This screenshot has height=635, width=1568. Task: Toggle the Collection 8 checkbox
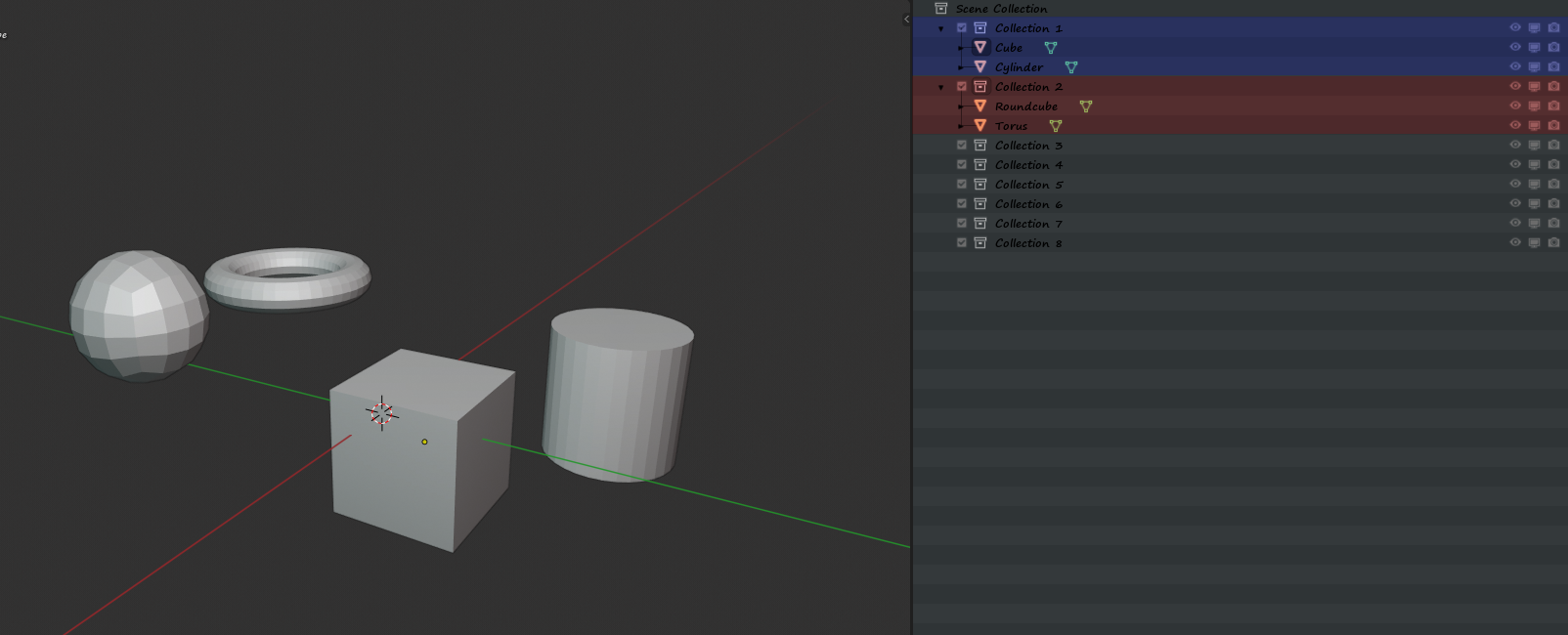962,242
